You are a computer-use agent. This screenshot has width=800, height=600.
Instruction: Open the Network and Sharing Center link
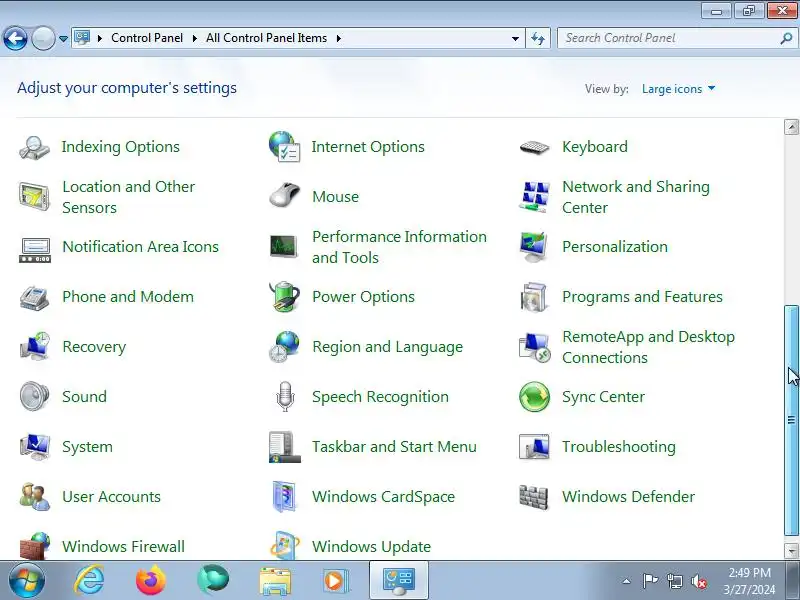click(x=636, y=197)
